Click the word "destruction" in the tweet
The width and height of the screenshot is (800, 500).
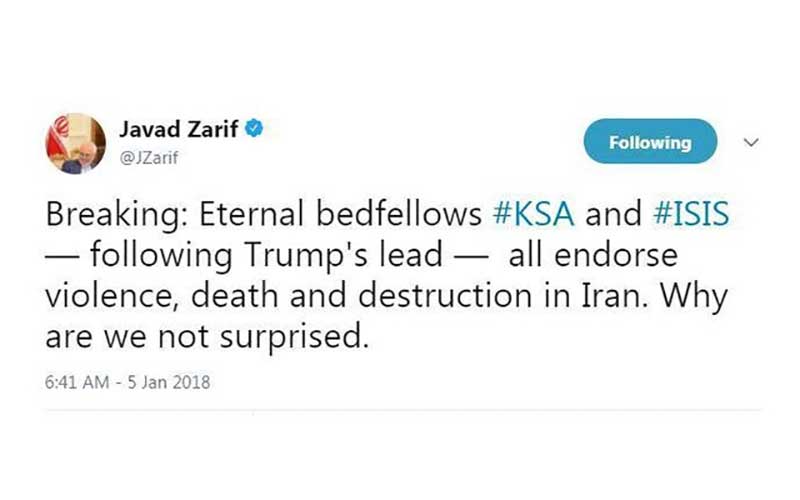coord(449,297)
